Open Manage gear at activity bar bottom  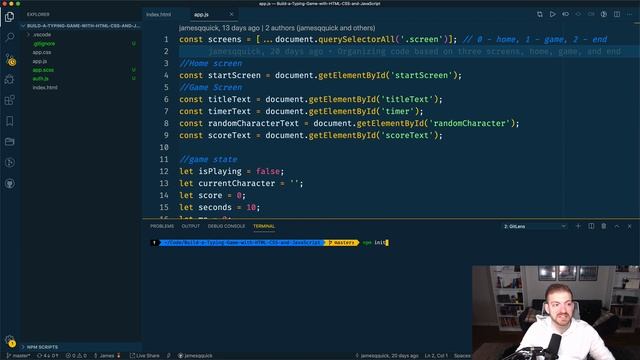pos(10,340)
